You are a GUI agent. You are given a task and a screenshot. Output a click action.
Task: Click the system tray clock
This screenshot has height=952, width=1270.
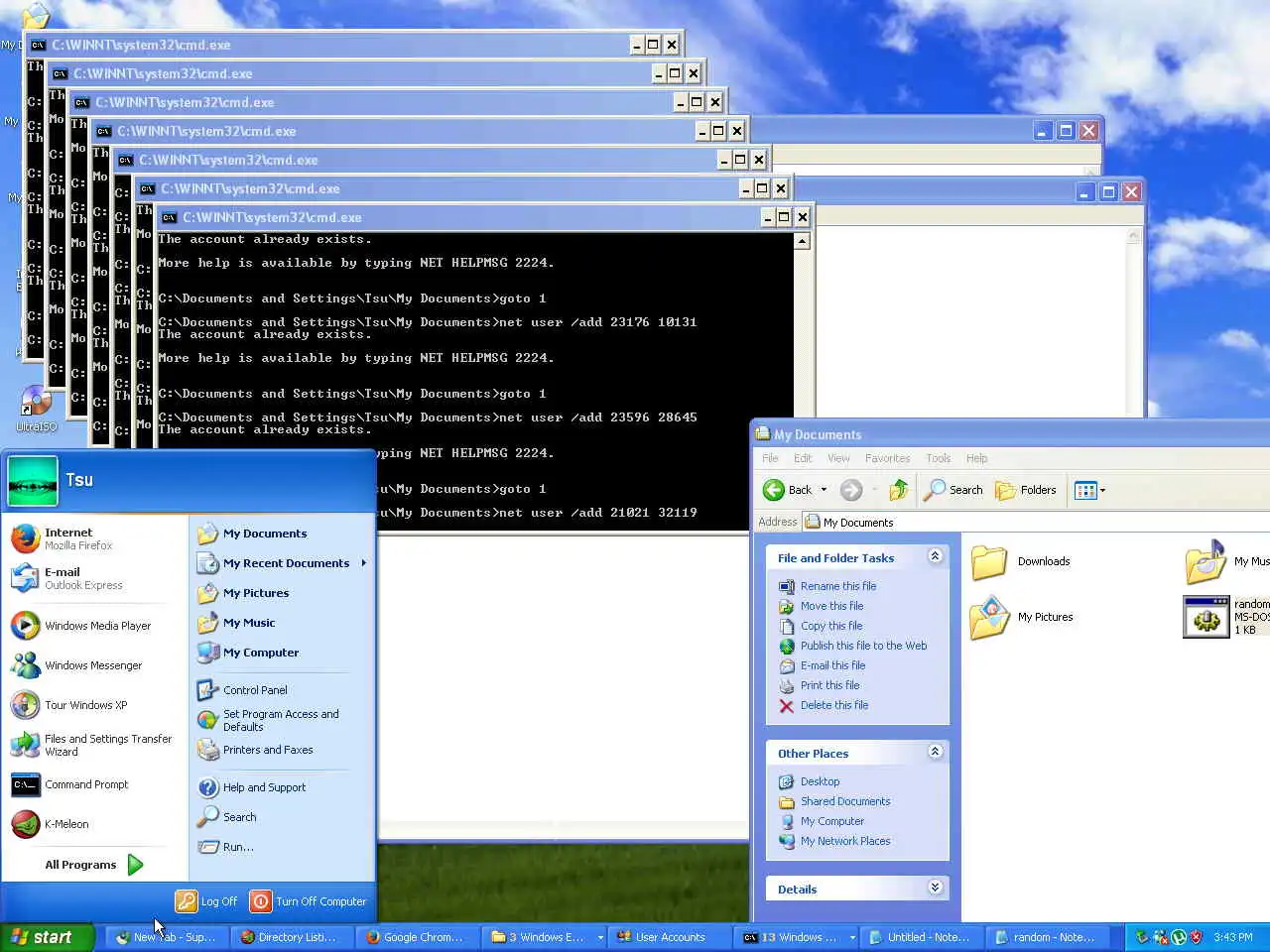tap(1233, 937)
